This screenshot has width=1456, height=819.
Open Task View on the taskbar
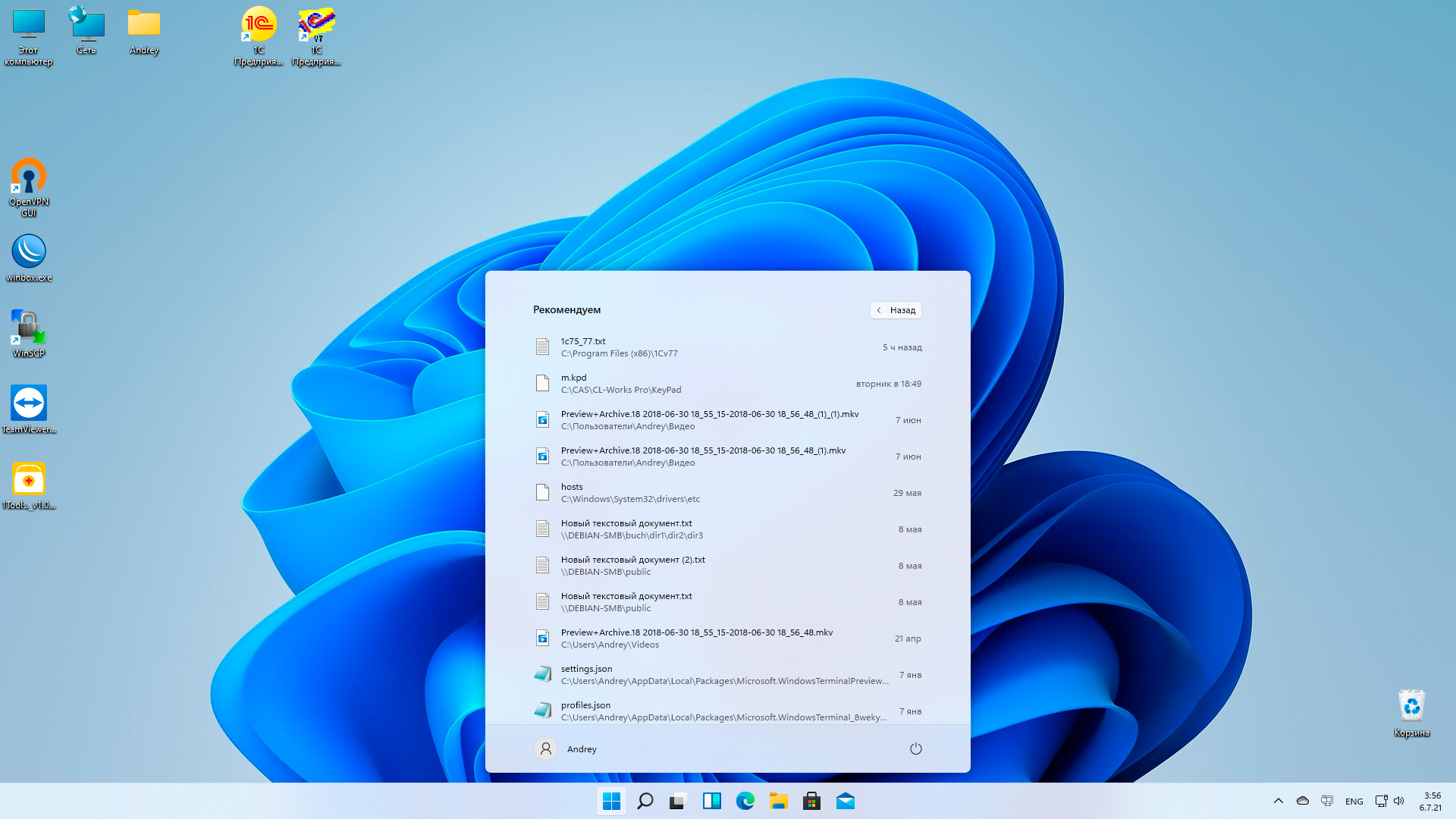[x=678, y=801]
